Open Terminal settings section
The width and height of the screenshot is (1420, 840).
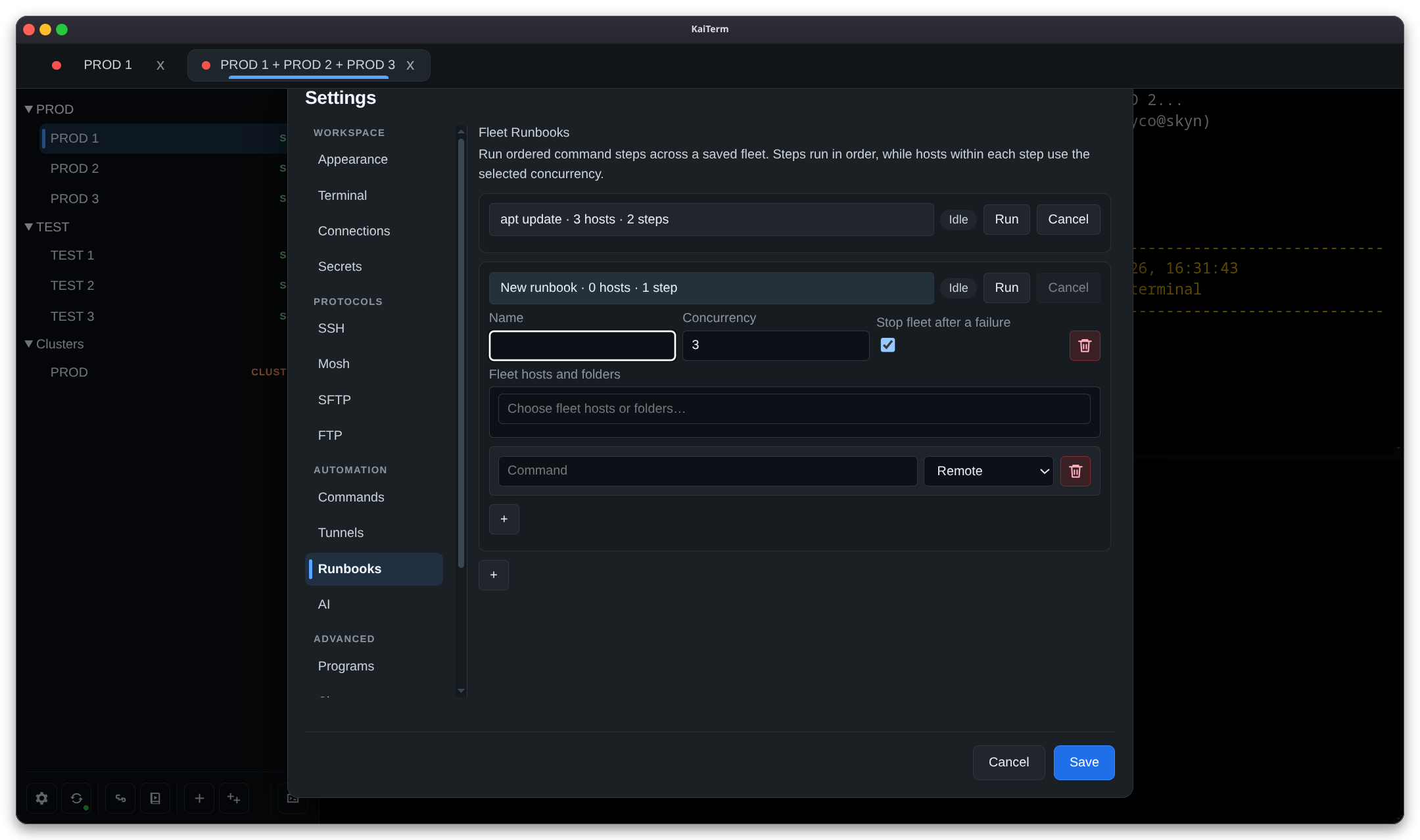coord(373,196)
